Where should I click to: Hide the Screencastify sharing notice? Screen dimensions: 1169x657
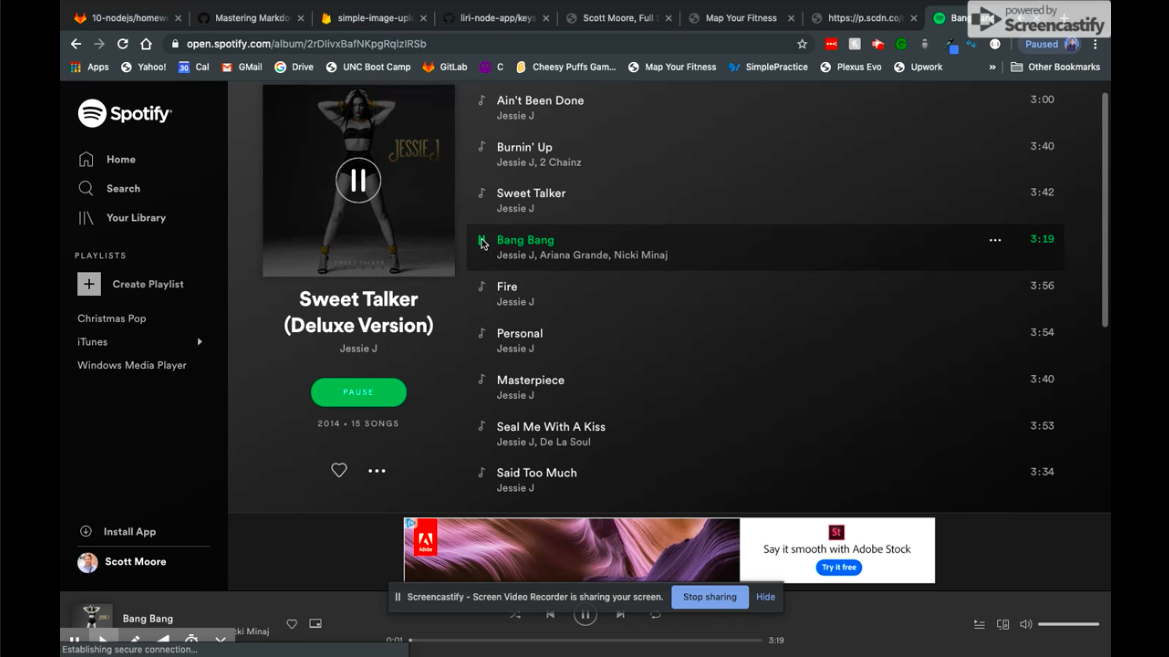coord(766,597)
